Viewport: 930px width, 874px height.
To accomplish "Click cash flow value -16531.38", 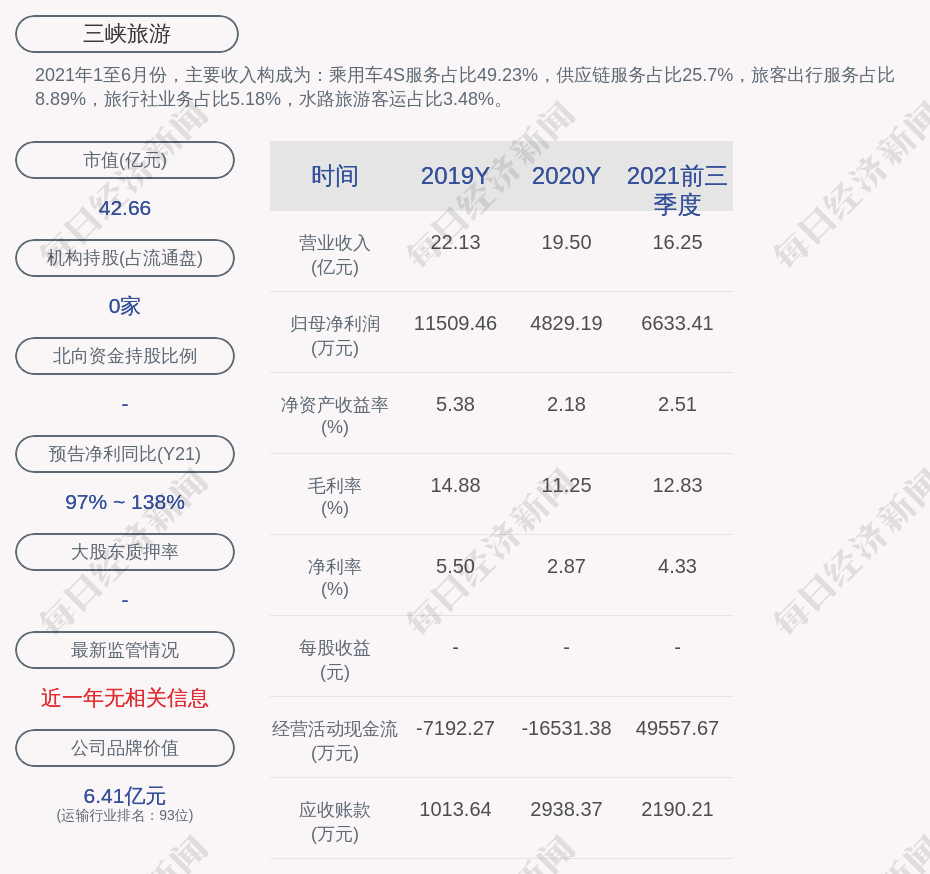I will pos(566,728).
